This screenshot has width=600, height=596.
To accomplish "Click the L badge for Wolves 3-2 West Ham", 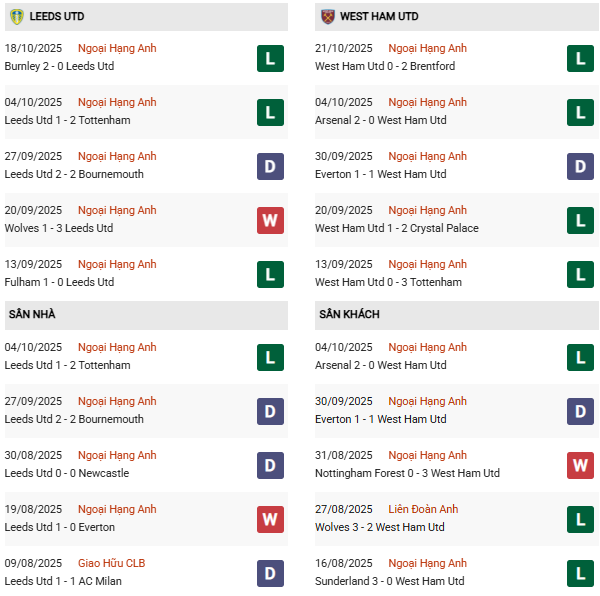I will tap(580, 519).
